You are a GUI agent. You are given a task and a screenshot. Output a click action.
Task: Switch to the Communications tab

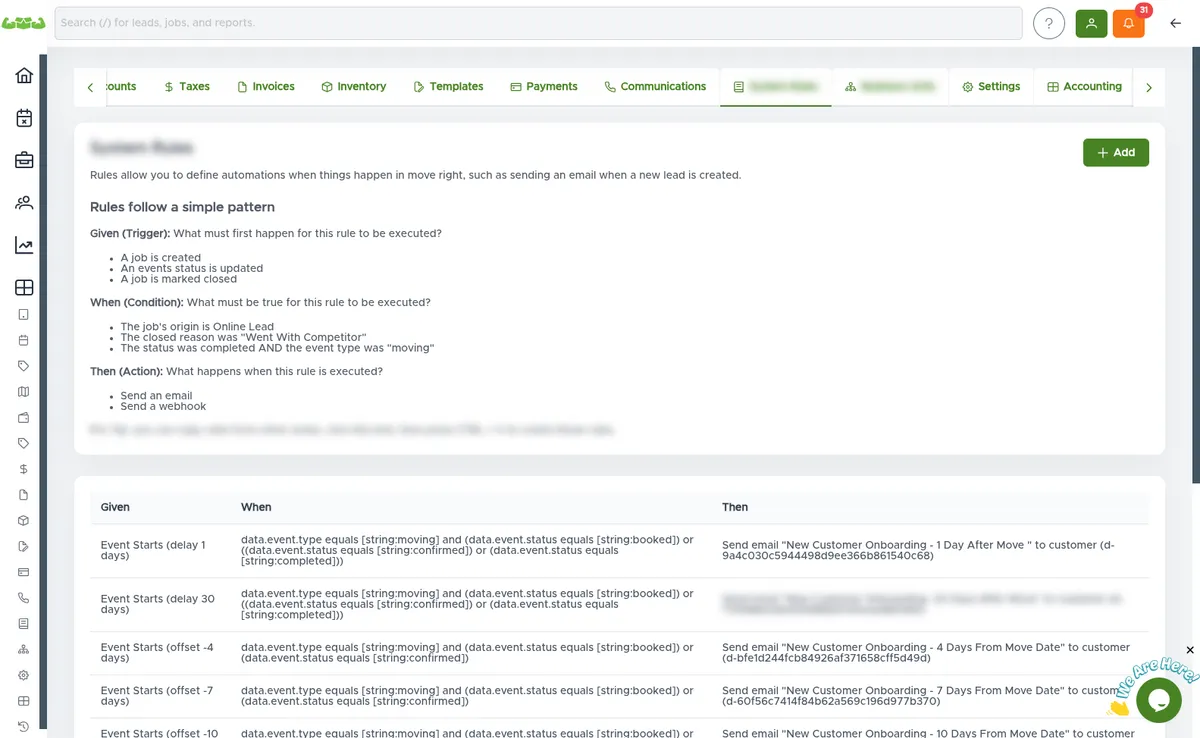(655, 86)
